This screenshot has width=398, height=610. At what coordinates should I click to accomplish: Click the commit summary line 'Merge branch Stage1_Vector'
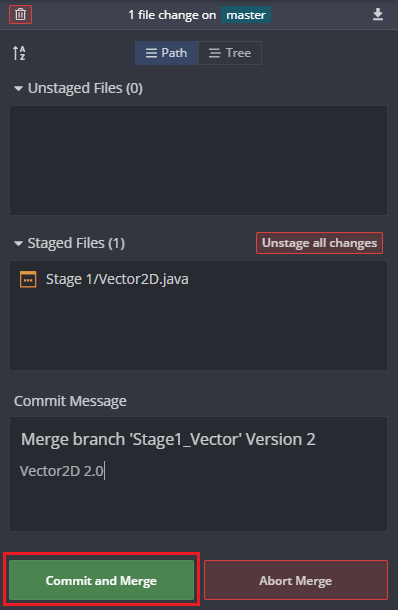tap(168, 440)
